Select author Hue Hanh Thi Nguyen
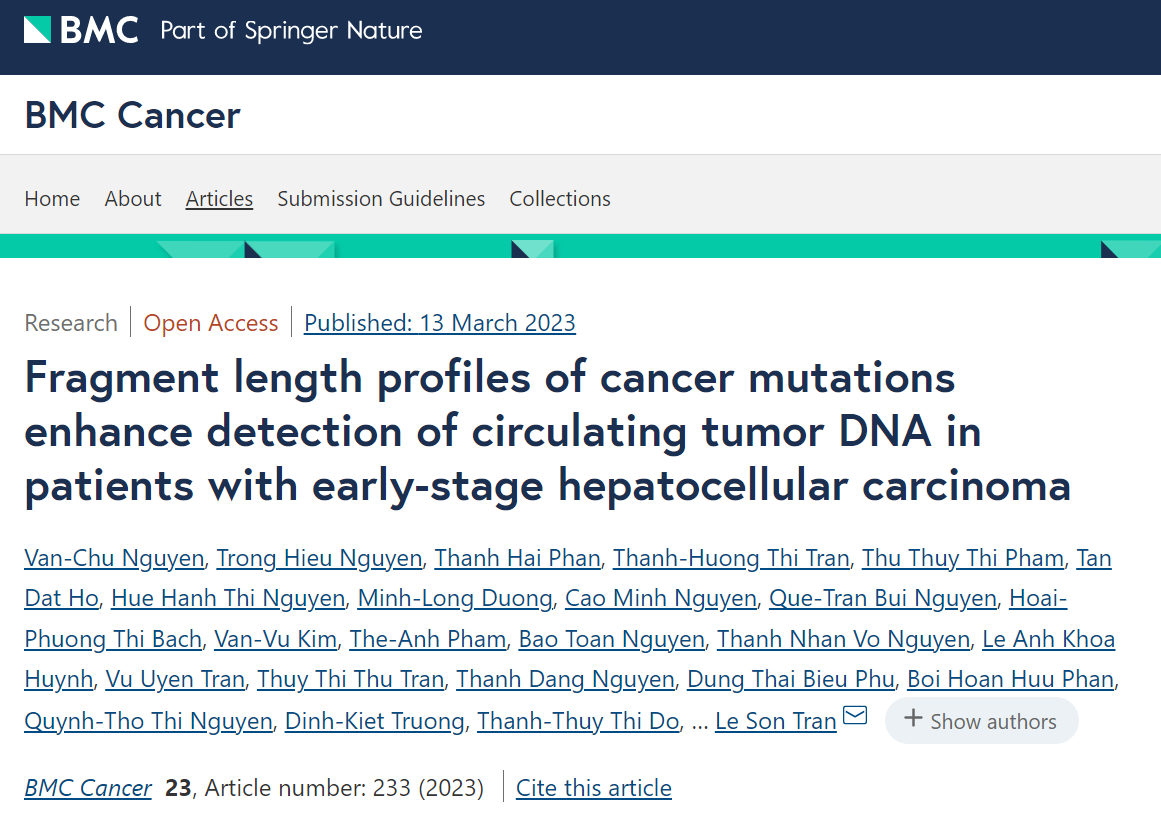This screenshot has width=1161, height=814. pyautogui.click(x=228, y=598)
